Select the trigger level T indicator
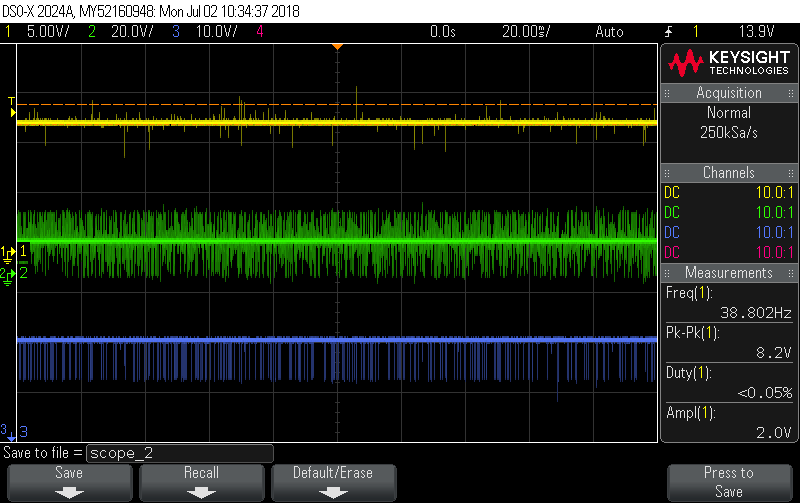The image size is (800, 503). (12, 107)
